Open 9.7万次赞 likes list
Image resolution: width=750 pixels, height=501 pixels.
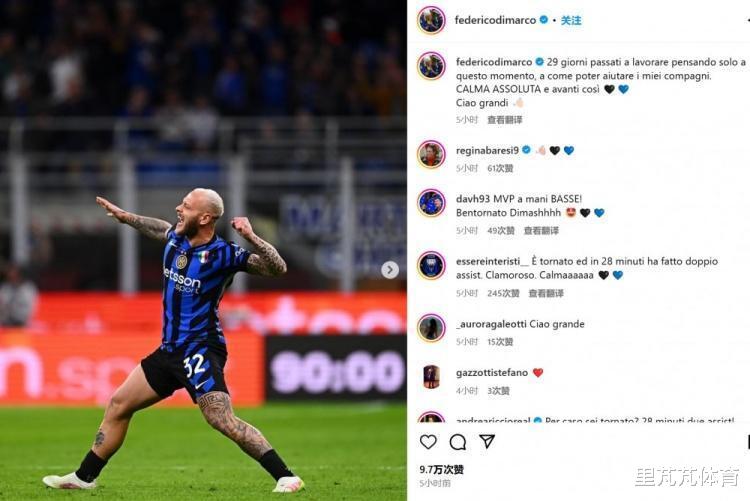441,469
